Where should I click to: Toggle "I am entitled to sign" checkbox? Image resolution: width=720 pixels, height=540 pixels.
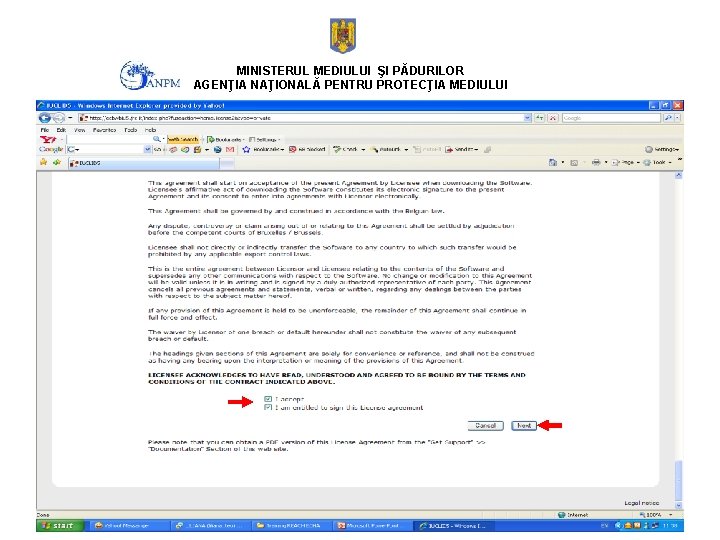(268, 407)
